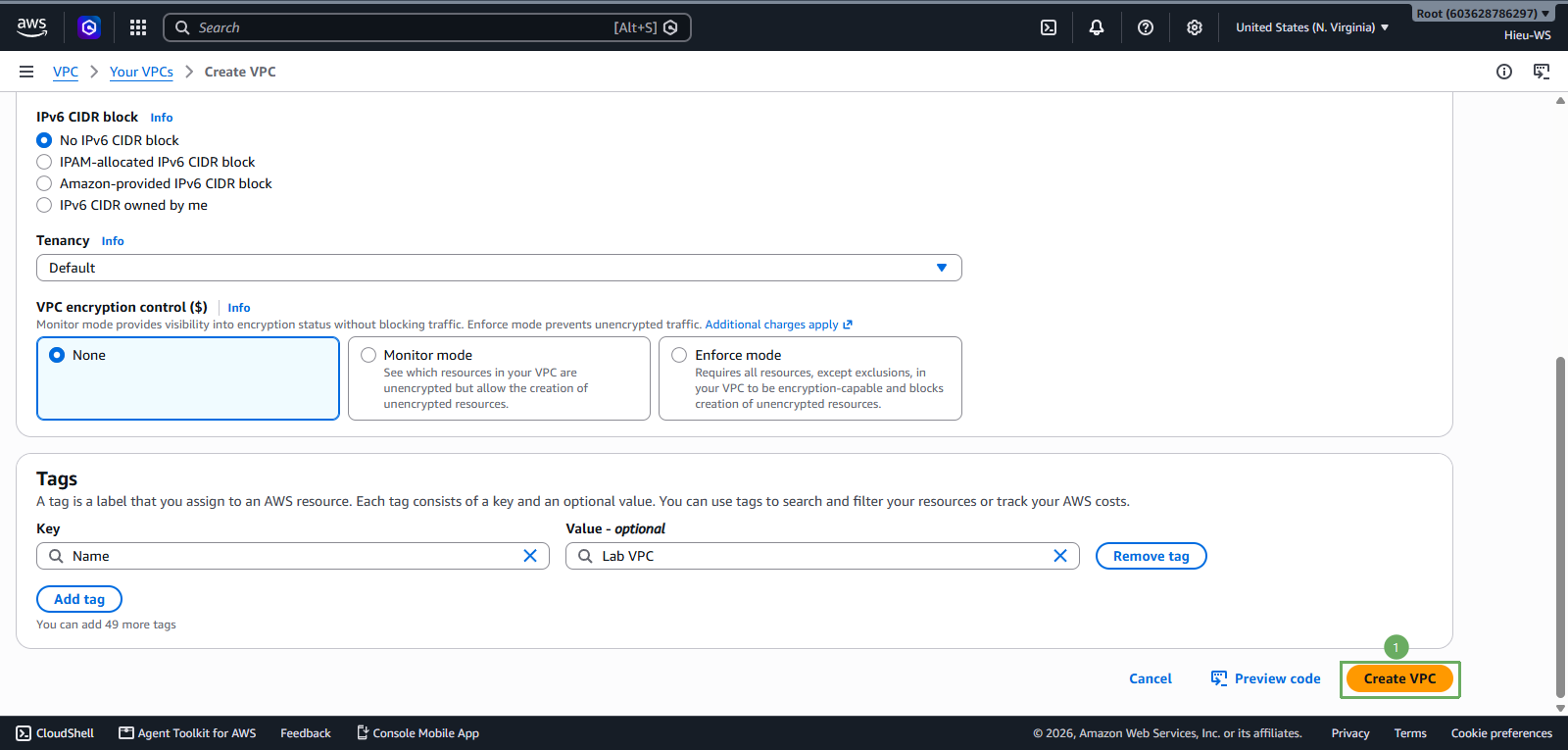Viewport: 1568px width, 750px height.
Task: Open Additional charges apply link
Action: [779, 325]
